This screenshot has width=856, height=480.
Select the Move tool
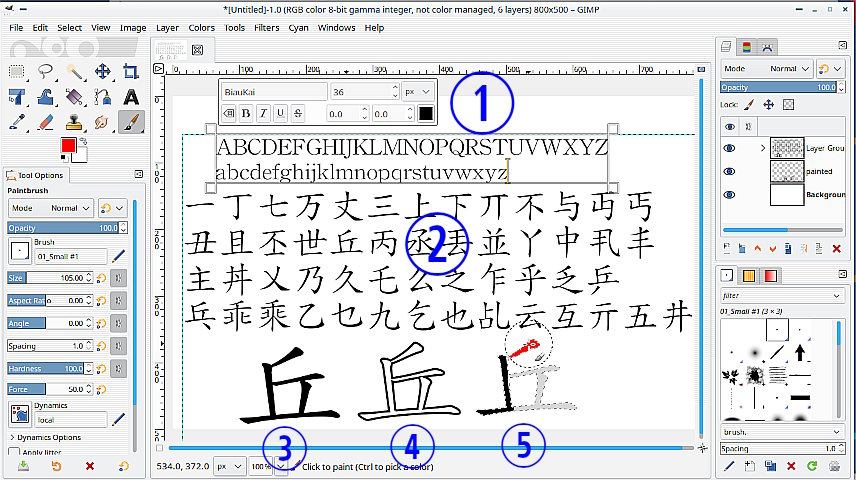pyautogui.click(x=102, y=72)
